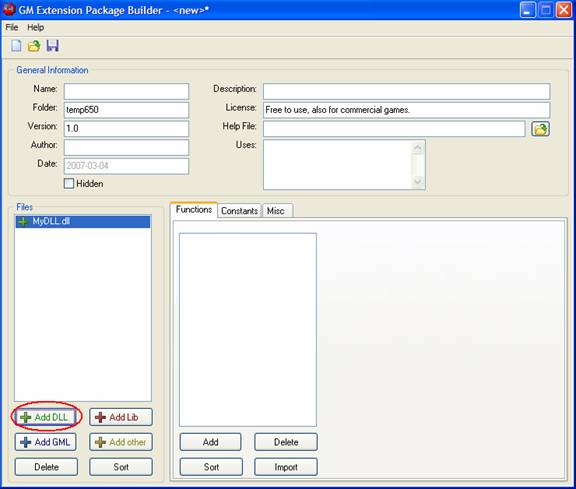Switch to the Misc tab
This screenshot has width=576, height=489.
277,211
